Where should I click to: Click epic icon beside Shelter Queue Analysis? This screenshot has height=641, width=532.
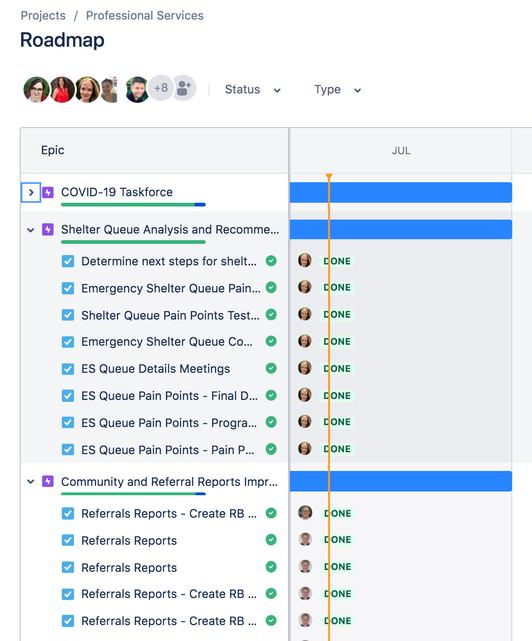[48, 229]
